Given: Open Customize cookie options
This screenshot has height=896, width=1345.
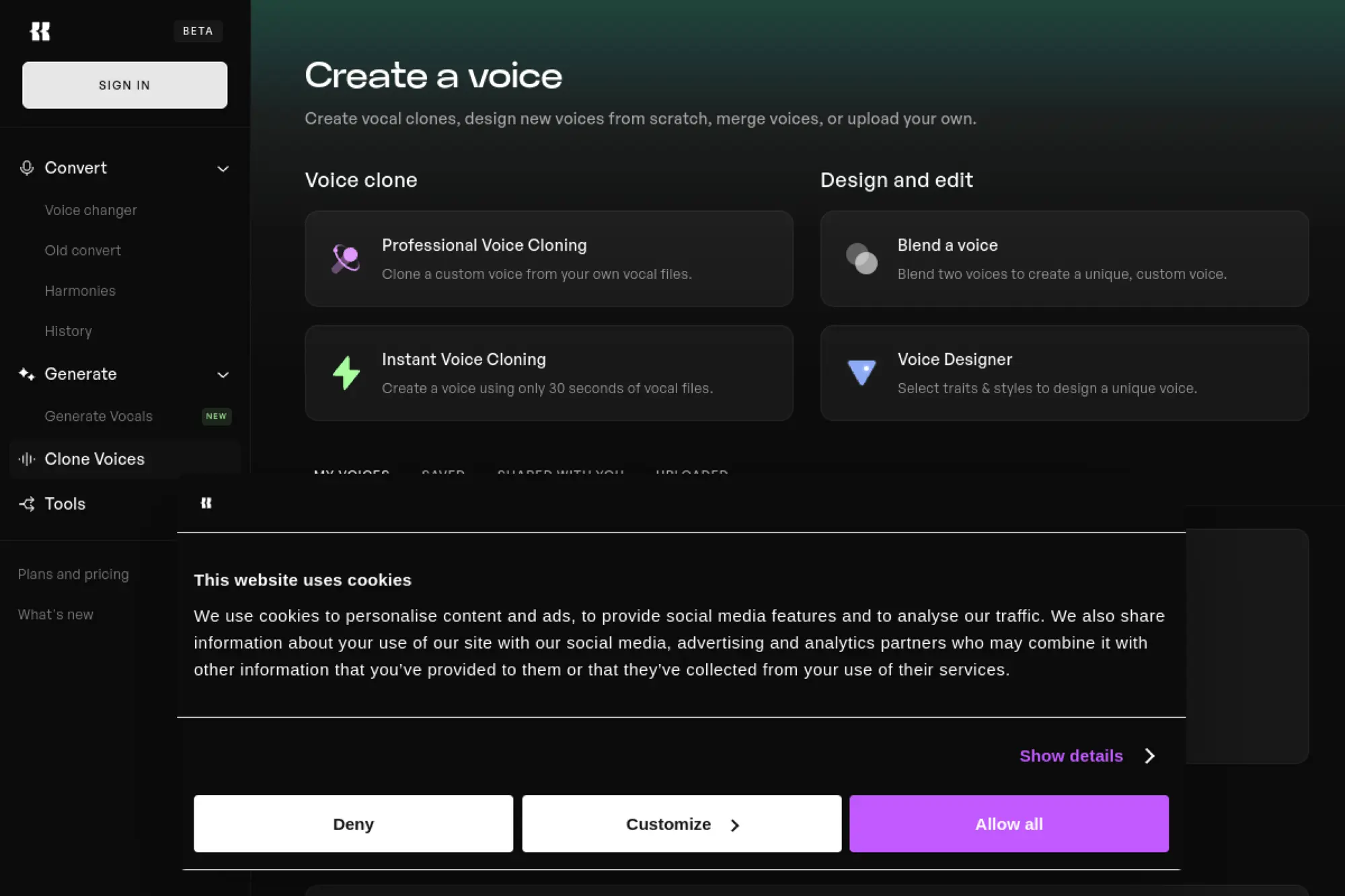Looking at the screenshot, I should point(681,824).
